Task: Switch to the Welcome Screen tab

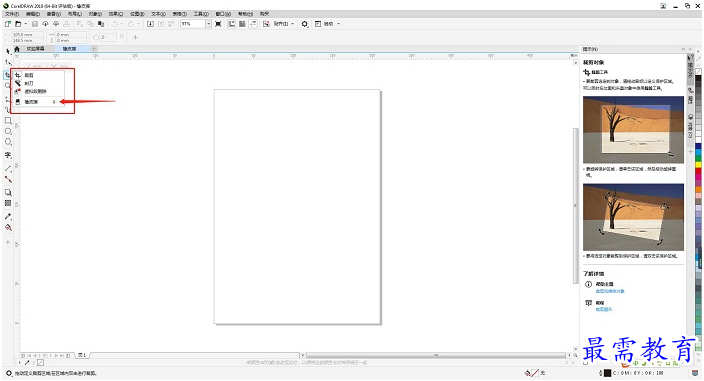Action: coord(35,48)
